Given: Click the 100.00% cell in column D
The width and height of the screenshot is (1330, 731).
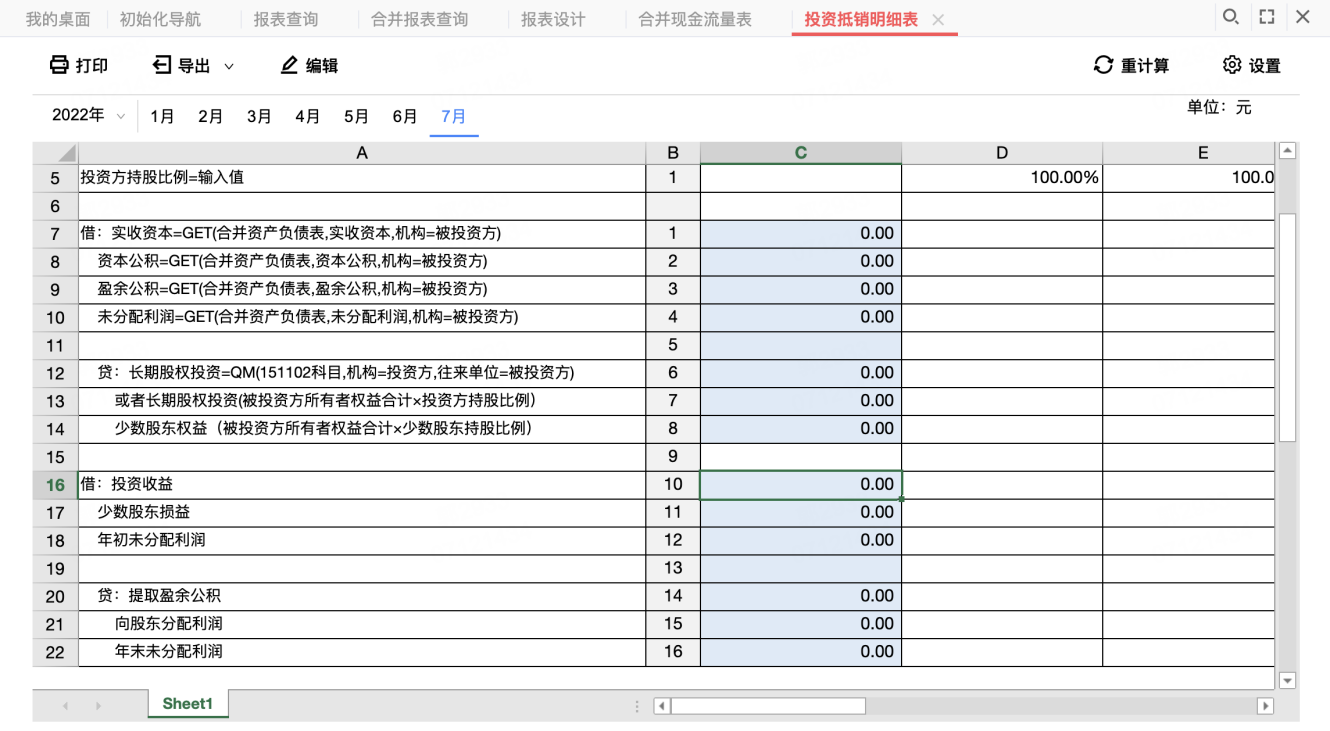Looking at the screenshot, I should point(1002,178).
